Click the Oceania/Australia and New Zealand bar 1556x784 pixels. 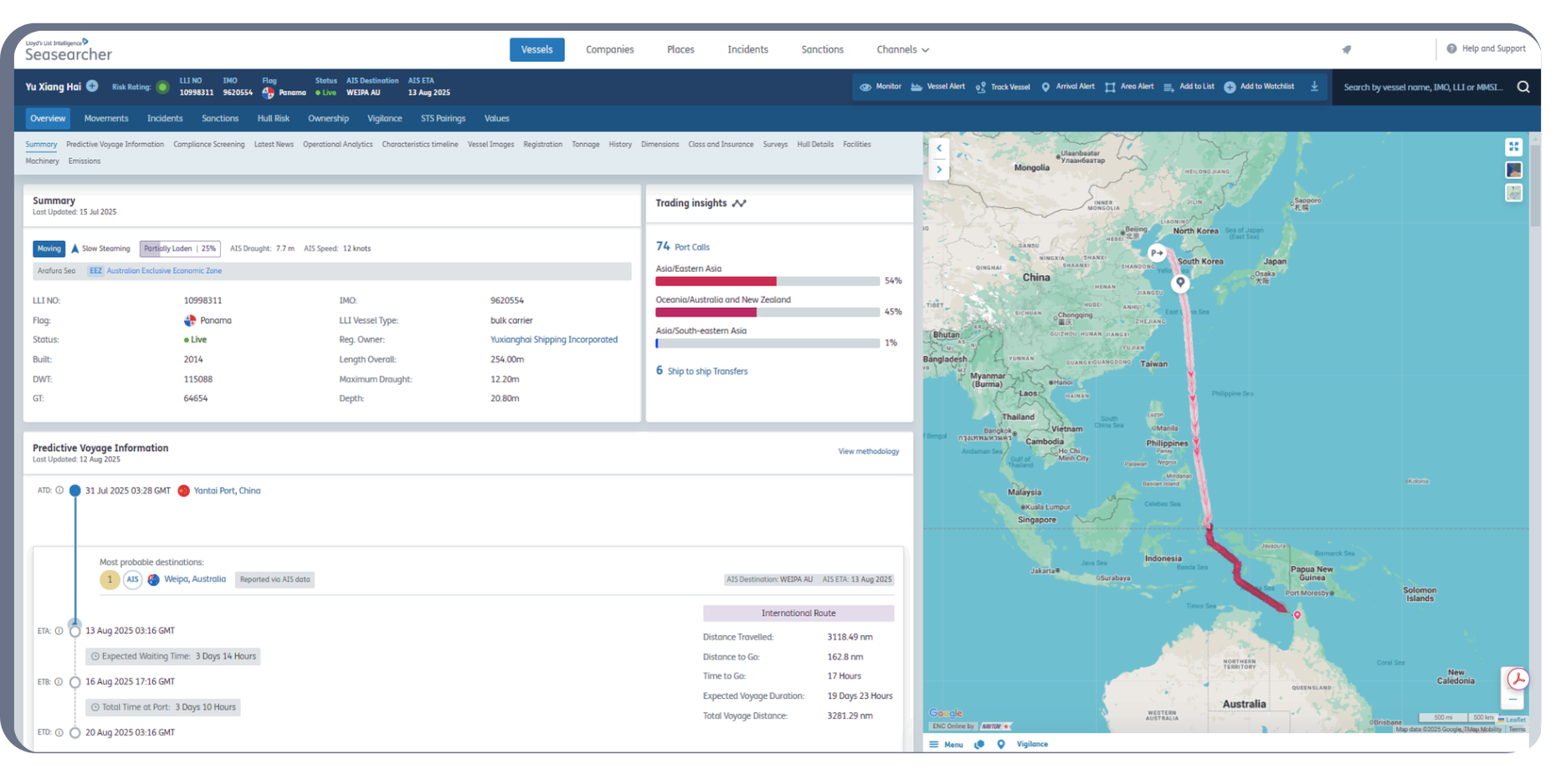pyautogui.click(x=767, y=312)
